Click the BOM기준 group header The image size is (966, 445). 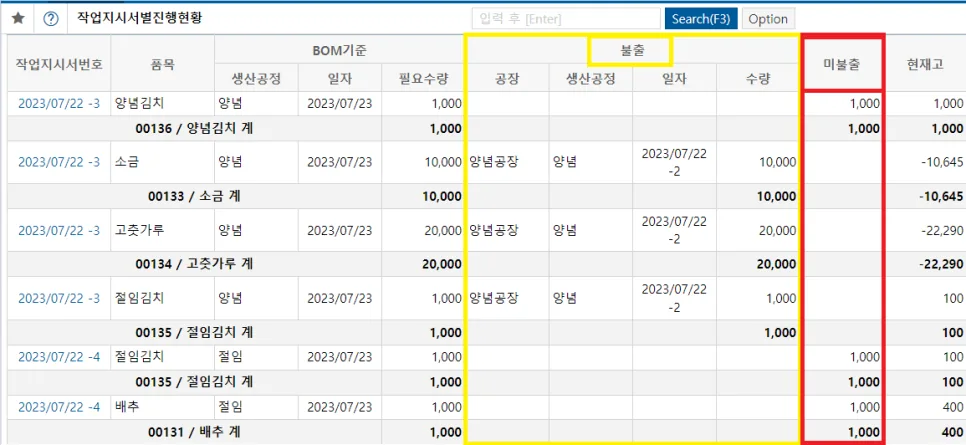(339, 51)
